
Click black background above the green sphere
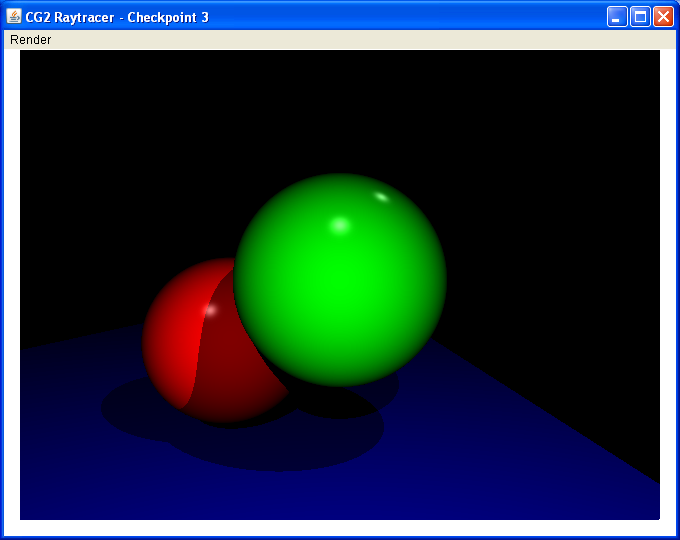pos(340,110)
